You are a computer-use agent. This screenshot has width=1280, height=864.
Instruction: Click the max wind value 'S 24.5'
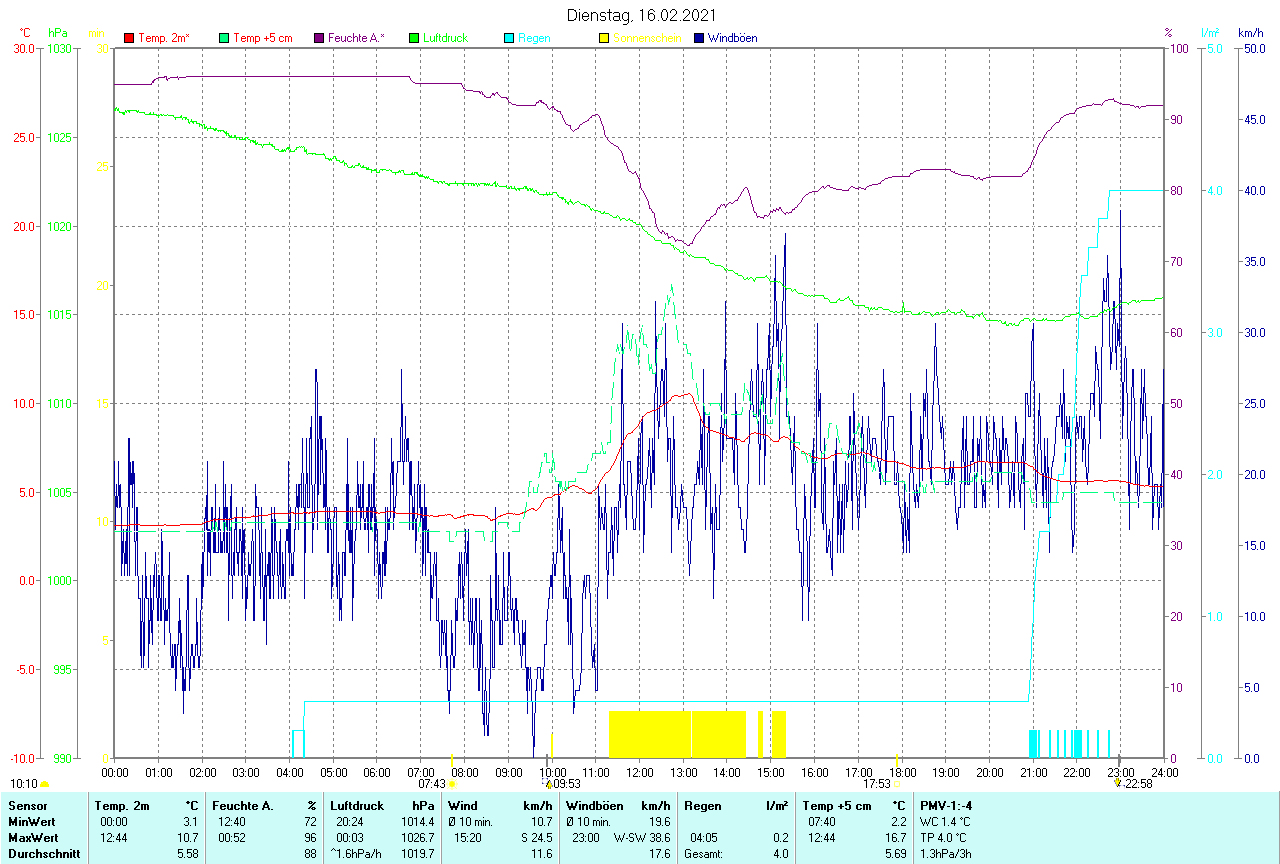click(536, 837)
